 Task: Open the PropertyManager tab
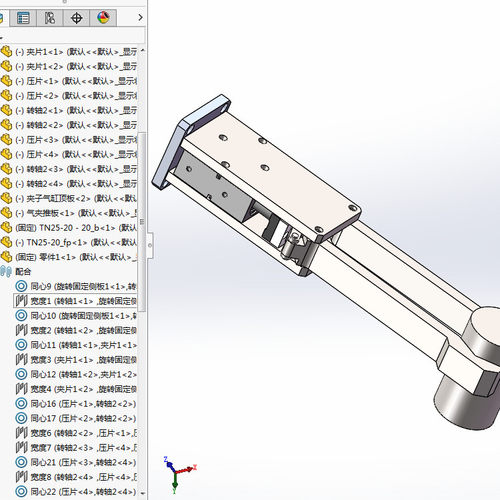(x=23, y=18)
